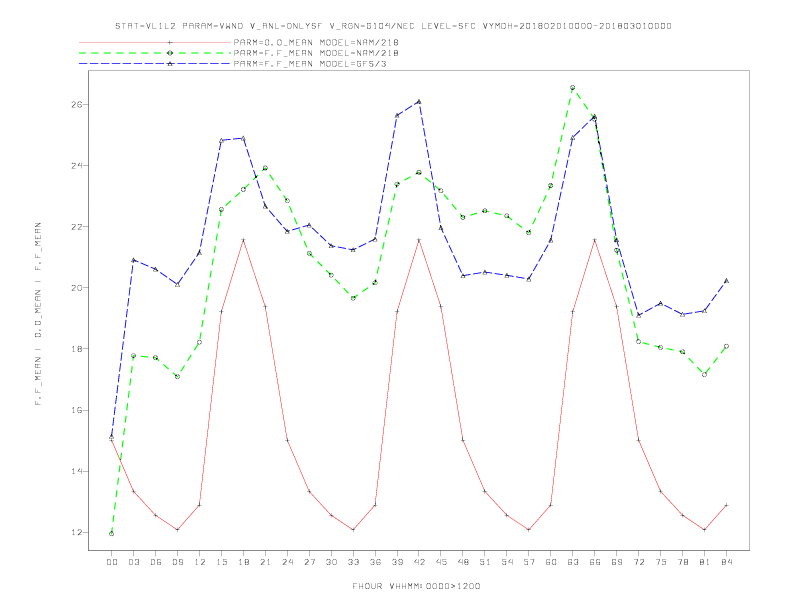The width and height of the screenshot is (792, 612).
Task: Click the x-axis tick label 36
Action: pyautogui.click(x=375, y=562)
